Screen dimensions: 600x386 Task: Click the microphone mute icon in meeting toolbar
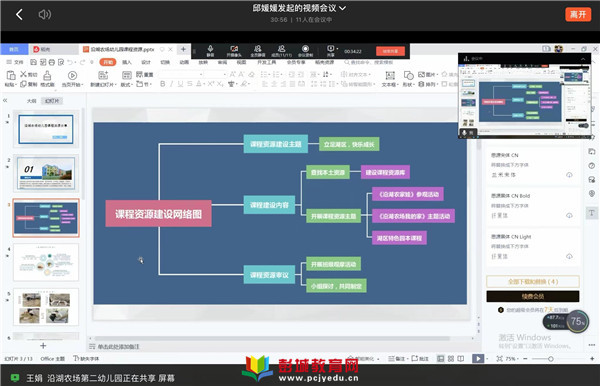point(210,50)
